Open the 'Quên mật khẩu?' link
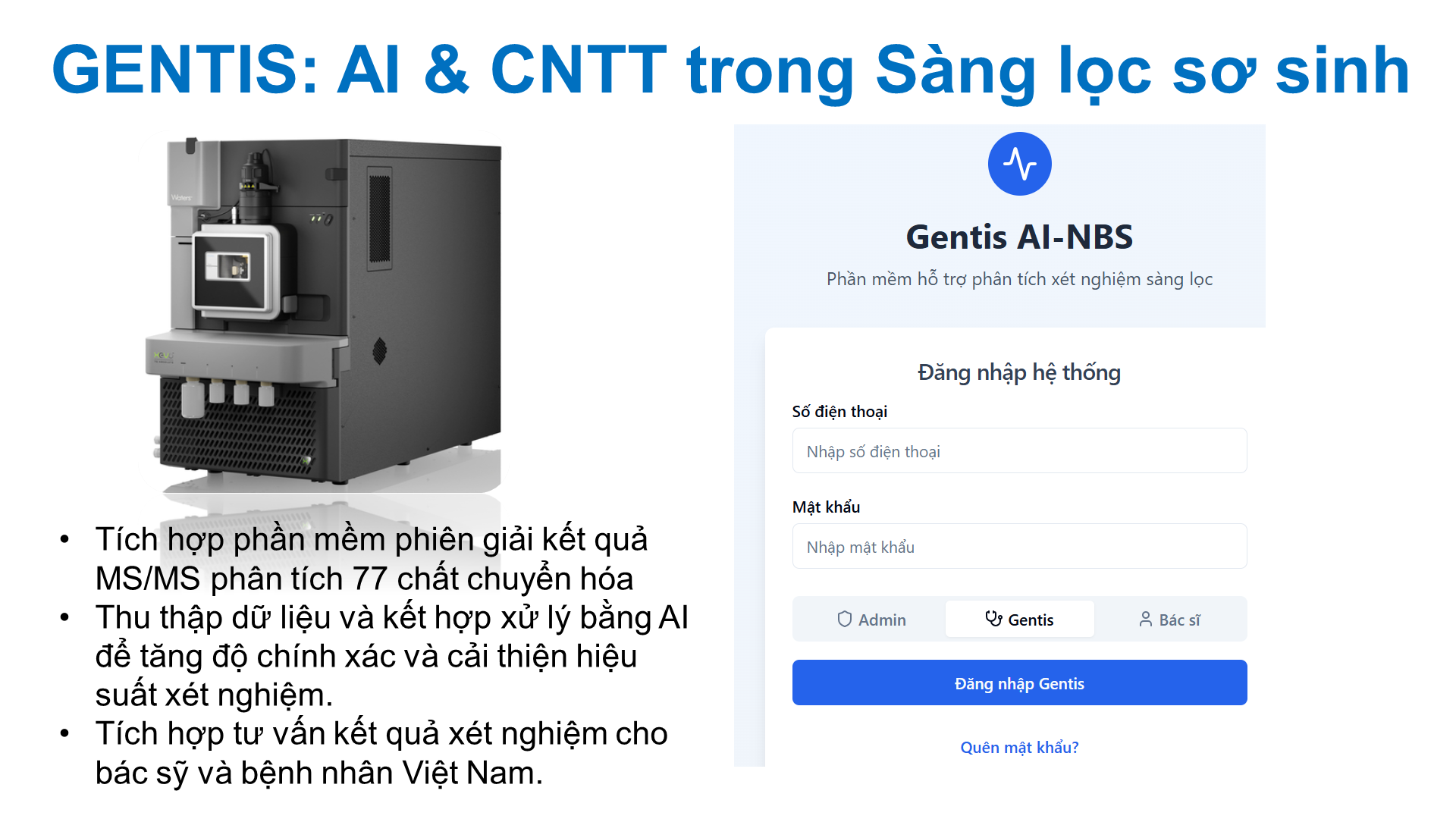Screen dimensions: 1456x819 pos(1019,747)
